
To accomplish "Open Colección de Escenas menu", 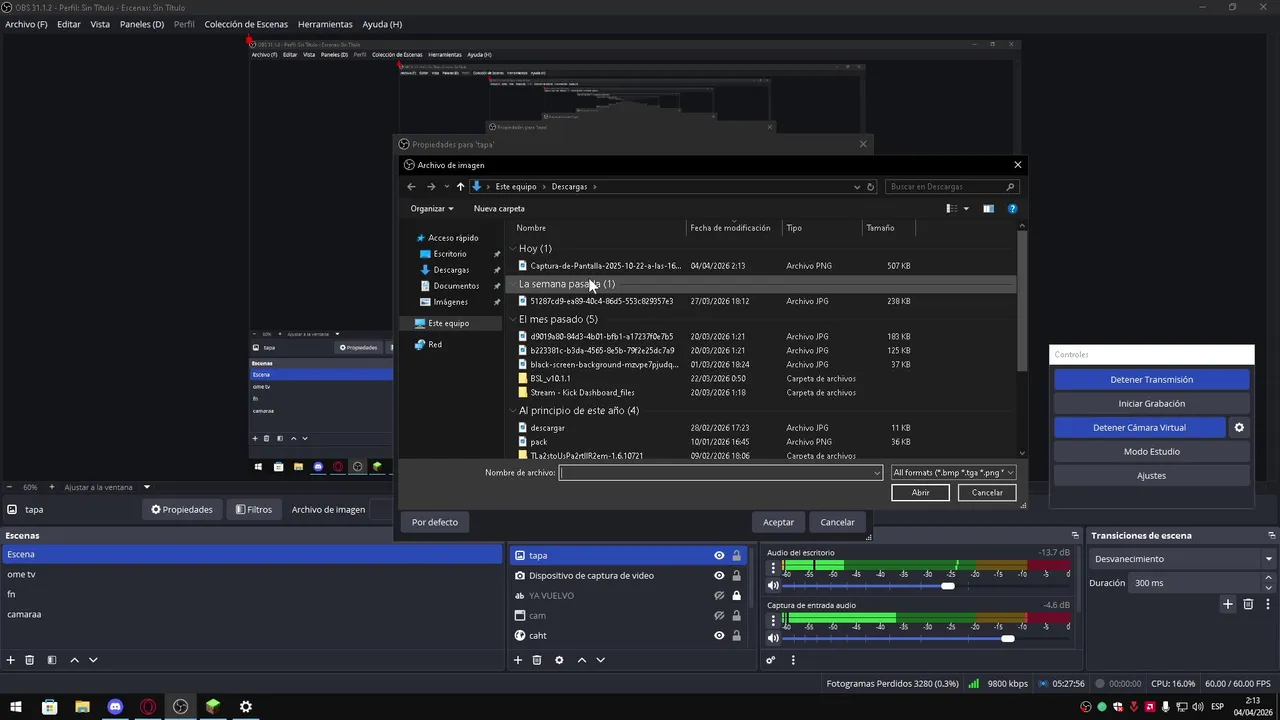I will click(246, 24).
